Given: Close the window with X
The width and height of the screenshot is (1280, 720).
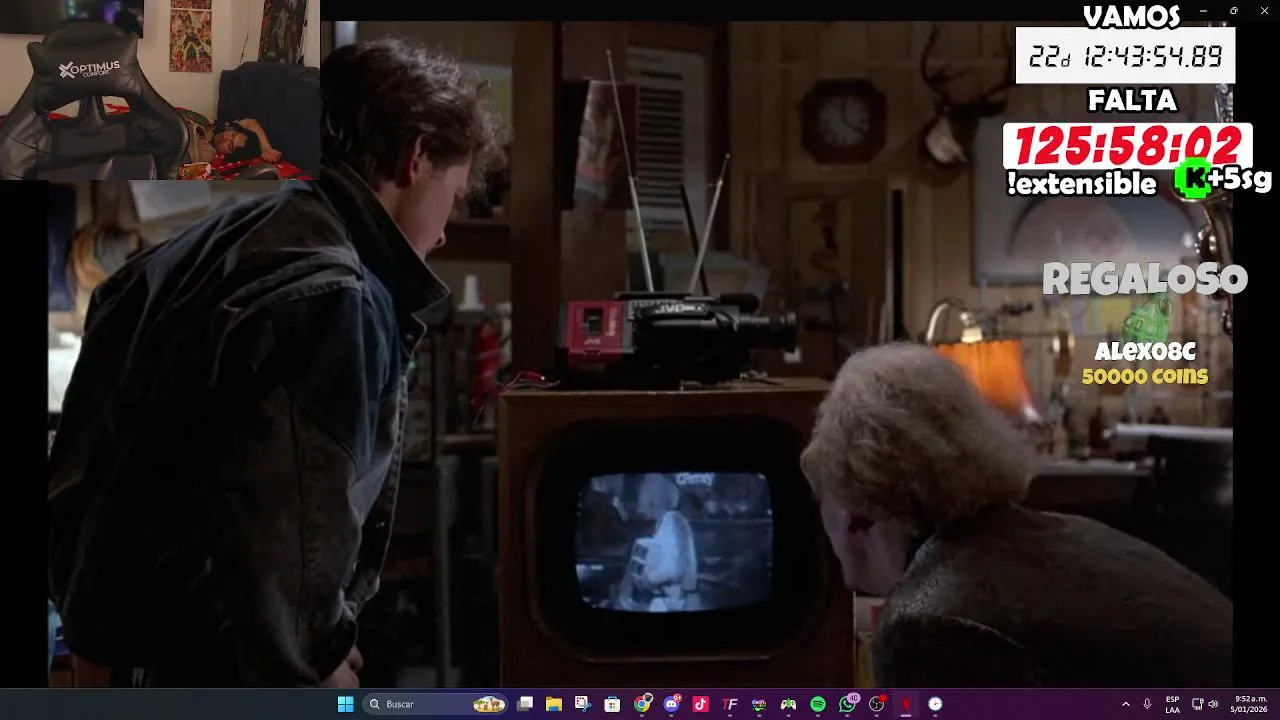Looking at the screenshot, I should (1263, 10).
